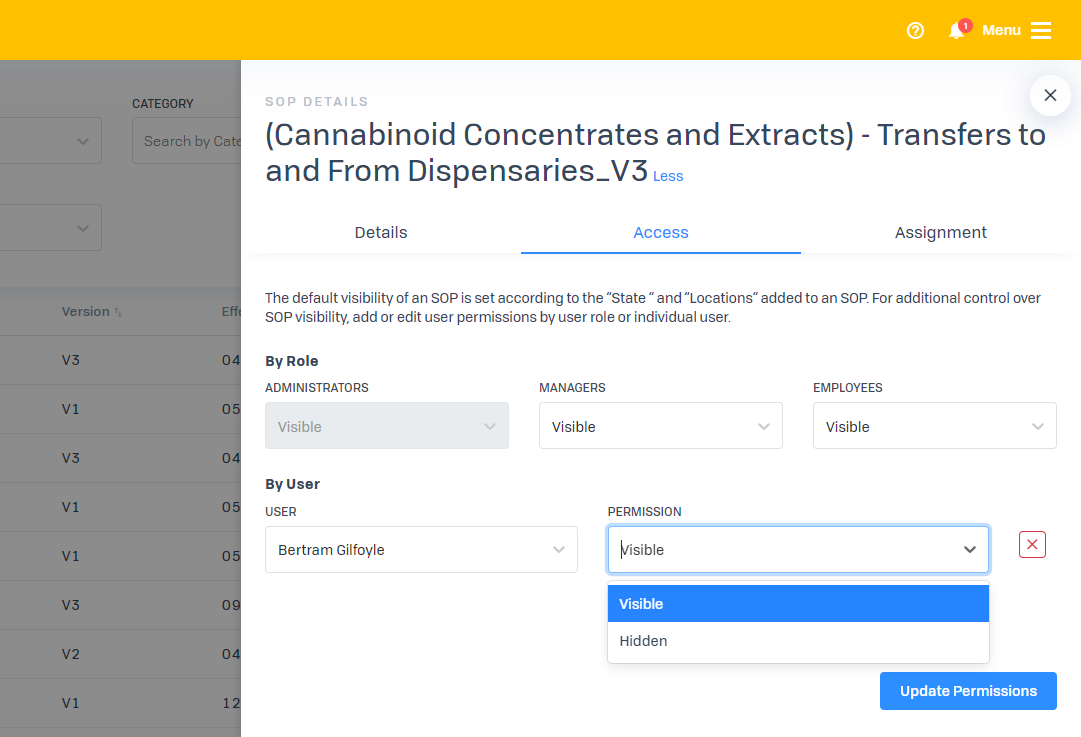Switch to the Assignment tab
This screenshot has width=1081, height=737.
(x=940, y=232)
